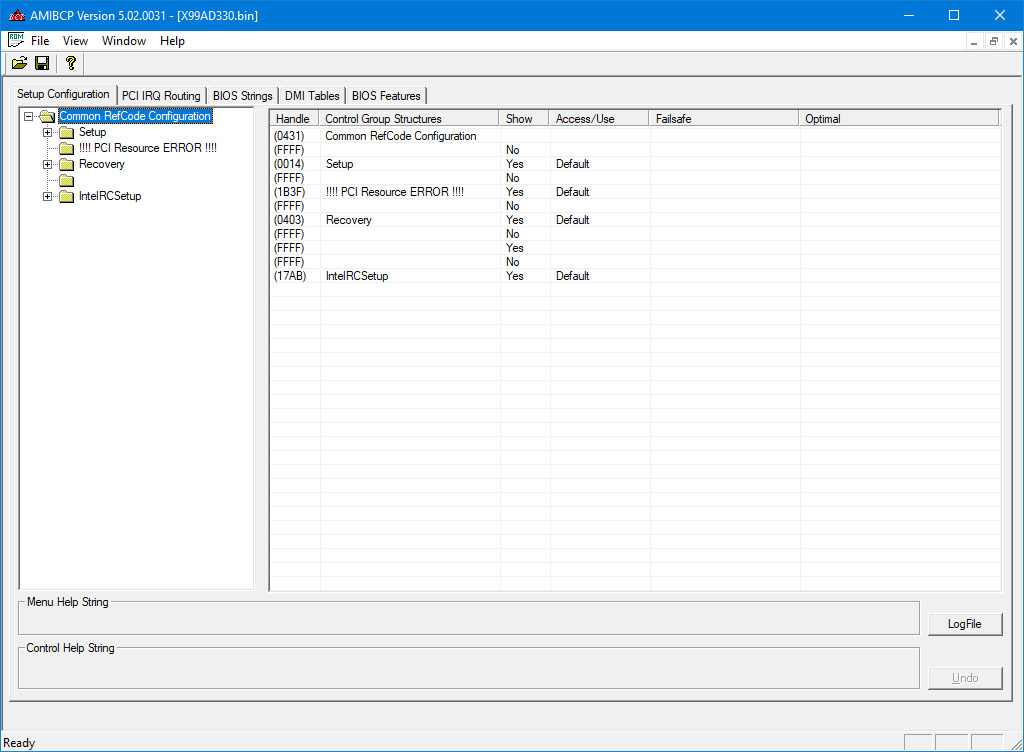Image resolution: width=1024 pixels, height=752 pixels.
Task: Expand the Recovery tree node
Action: [x=47, y=164]
